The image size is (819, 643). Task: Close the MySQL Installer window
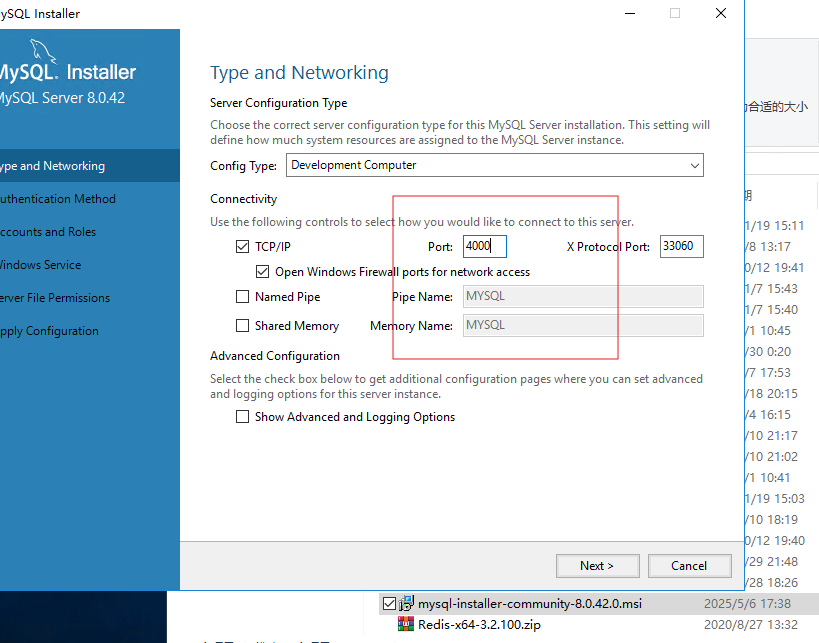(721, 13)
